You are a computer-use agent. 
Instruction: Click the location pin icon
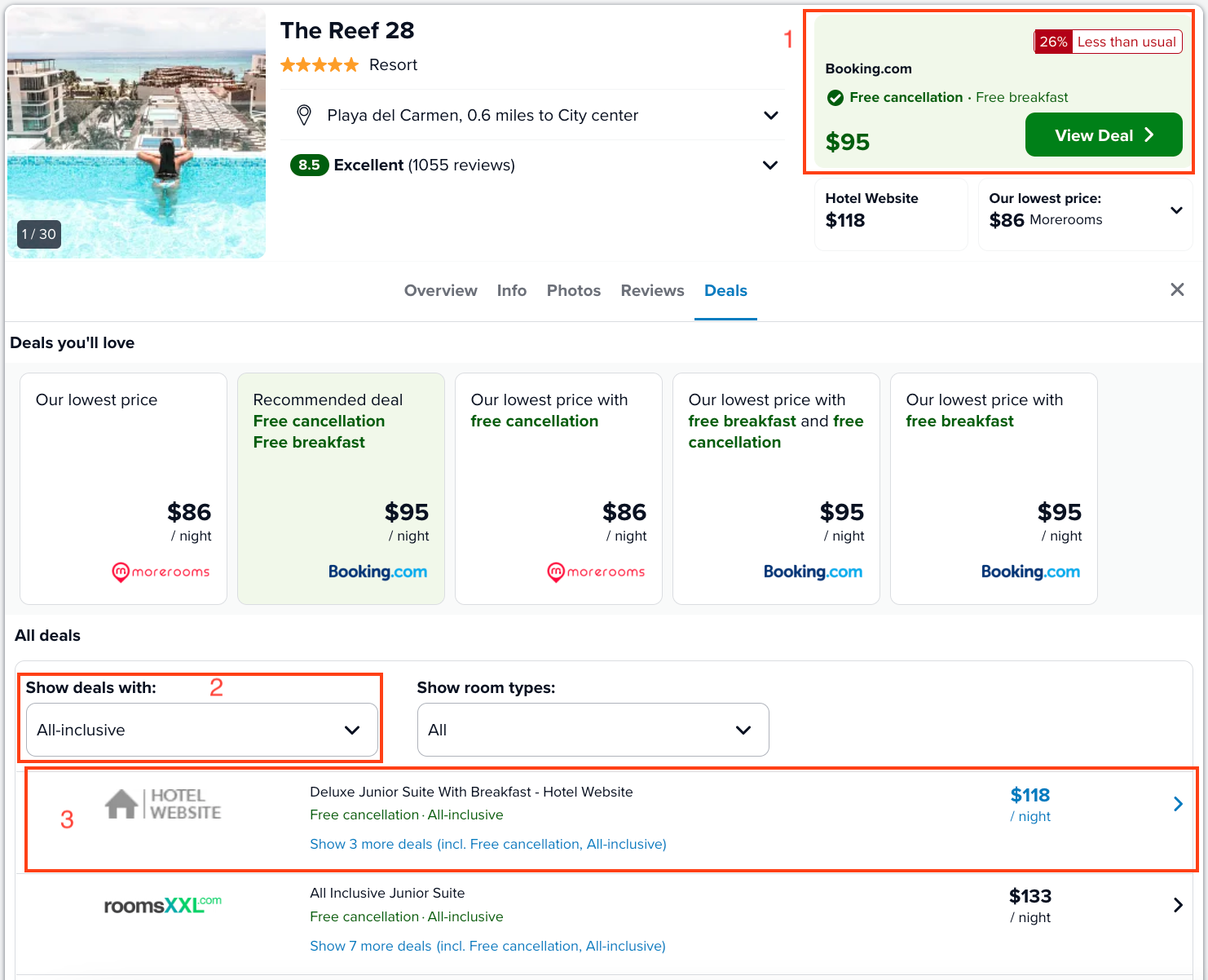[304, 115]
